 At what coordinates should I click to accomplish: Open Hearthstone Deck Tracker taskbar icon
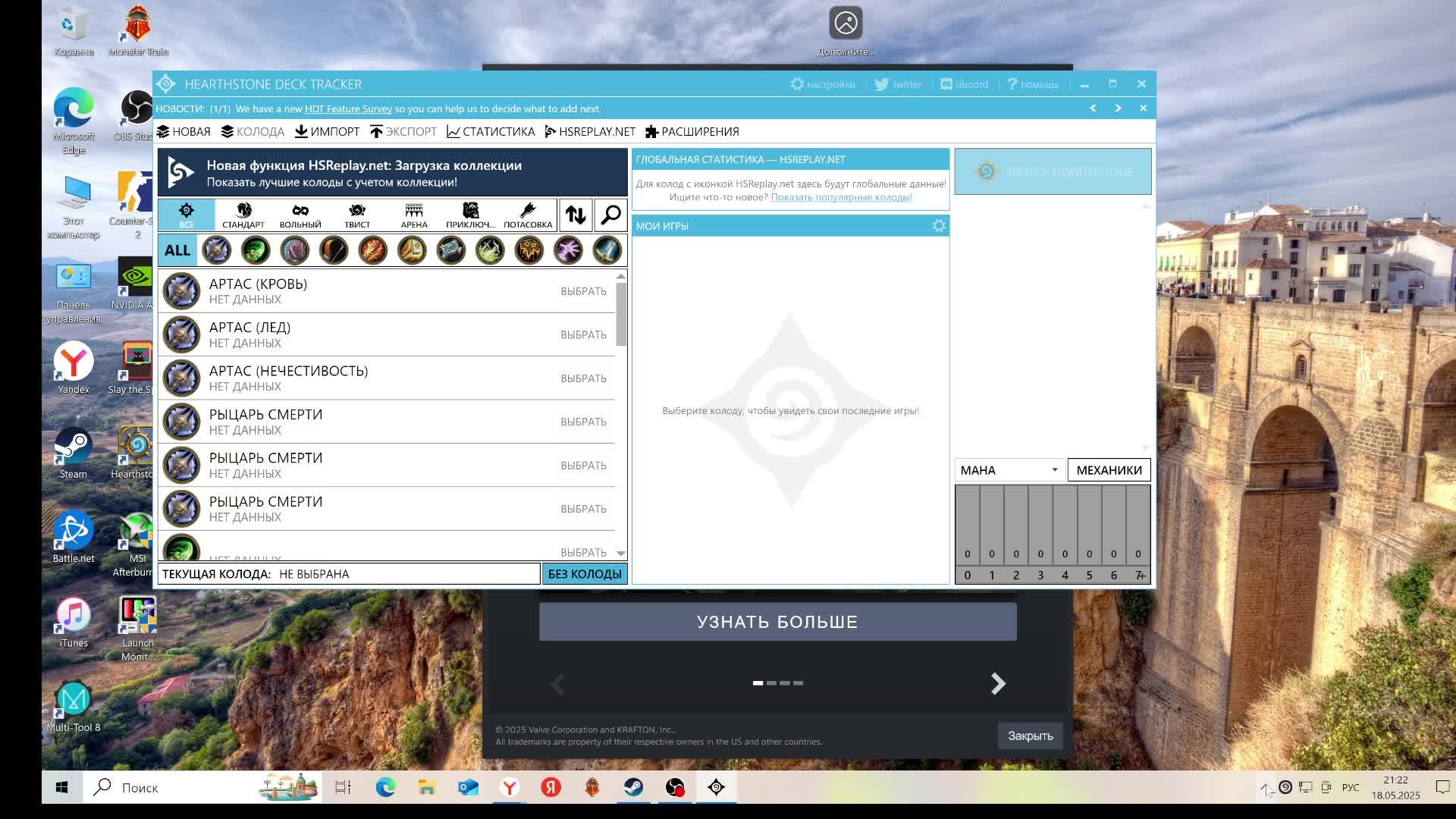[x=716, y=788]
